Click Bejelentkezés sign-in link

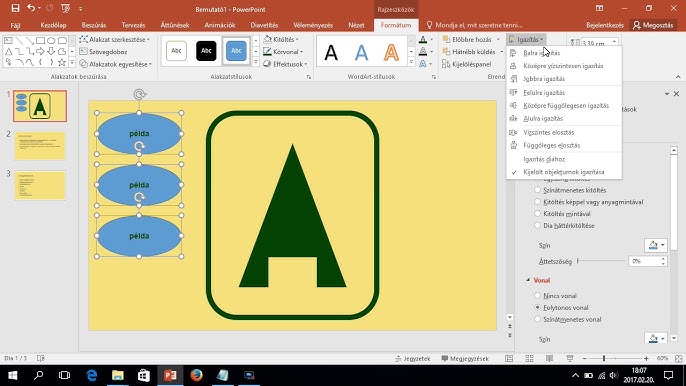605,25
